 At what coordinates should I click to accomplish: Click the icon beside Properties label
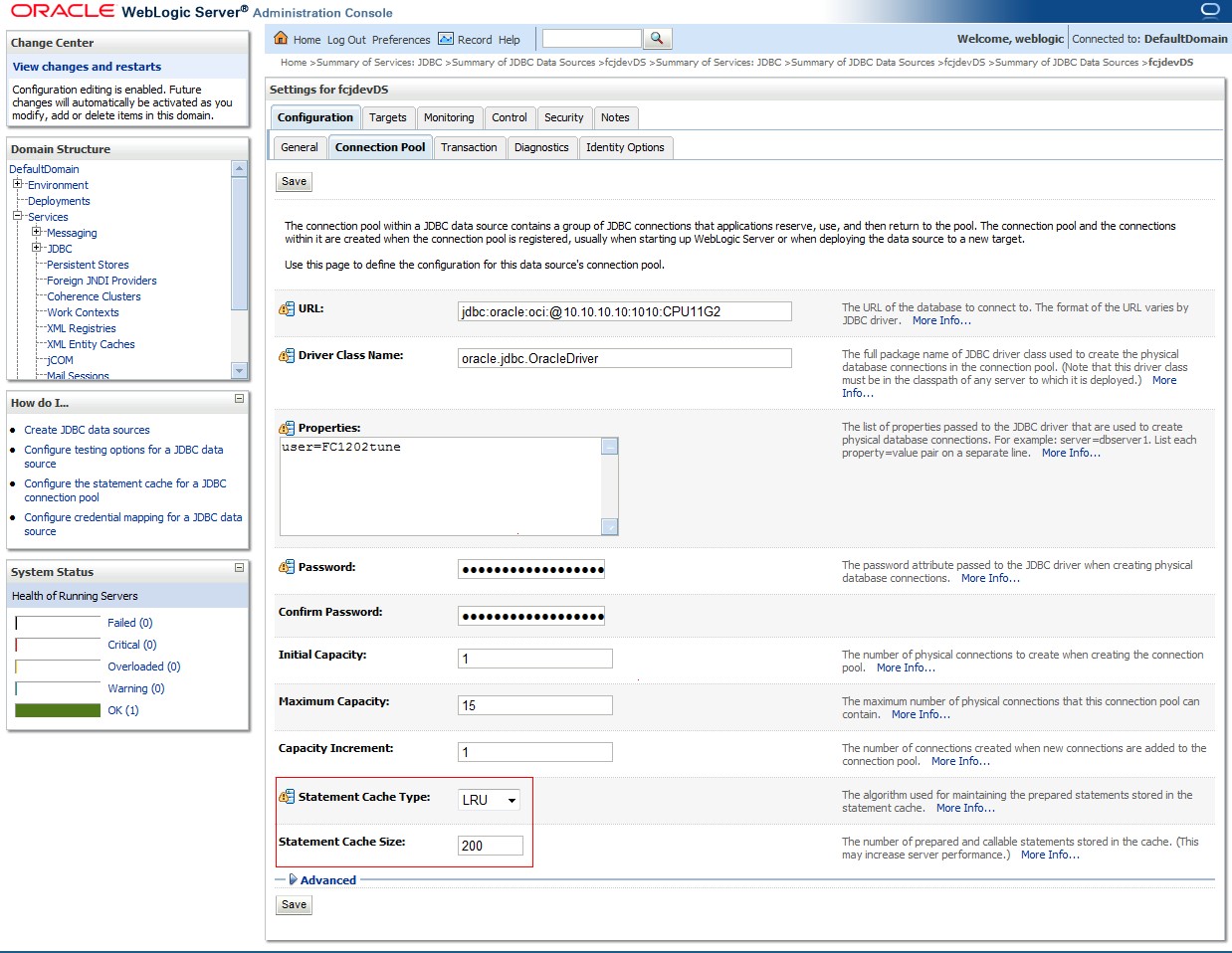pyautogui.click(x=287, y=429)
